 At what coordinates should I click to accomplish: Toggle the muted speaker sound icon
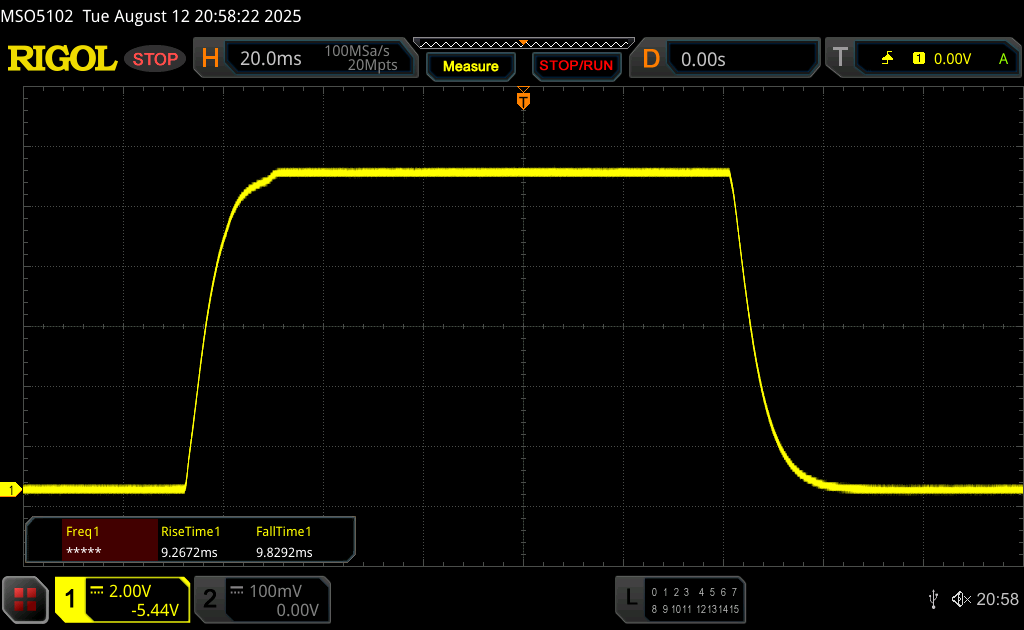click(x=961, y=599)
